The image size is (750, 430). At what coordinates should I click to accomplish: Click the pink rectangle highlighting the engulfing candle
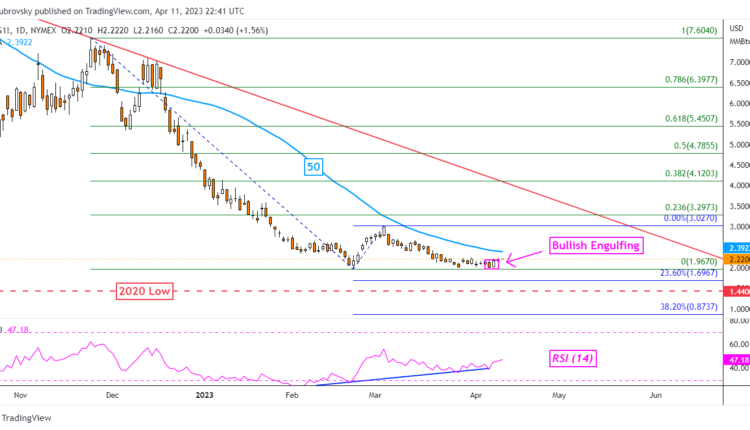(x=491, y=264)
